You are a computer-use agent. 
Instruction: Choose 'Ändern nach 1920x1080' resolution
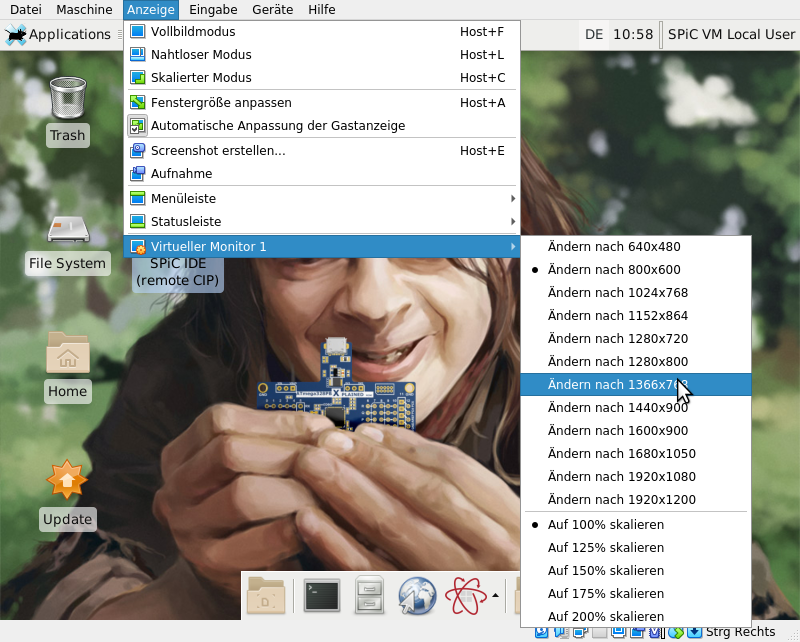pyautogui.click(x=621, y=477)
